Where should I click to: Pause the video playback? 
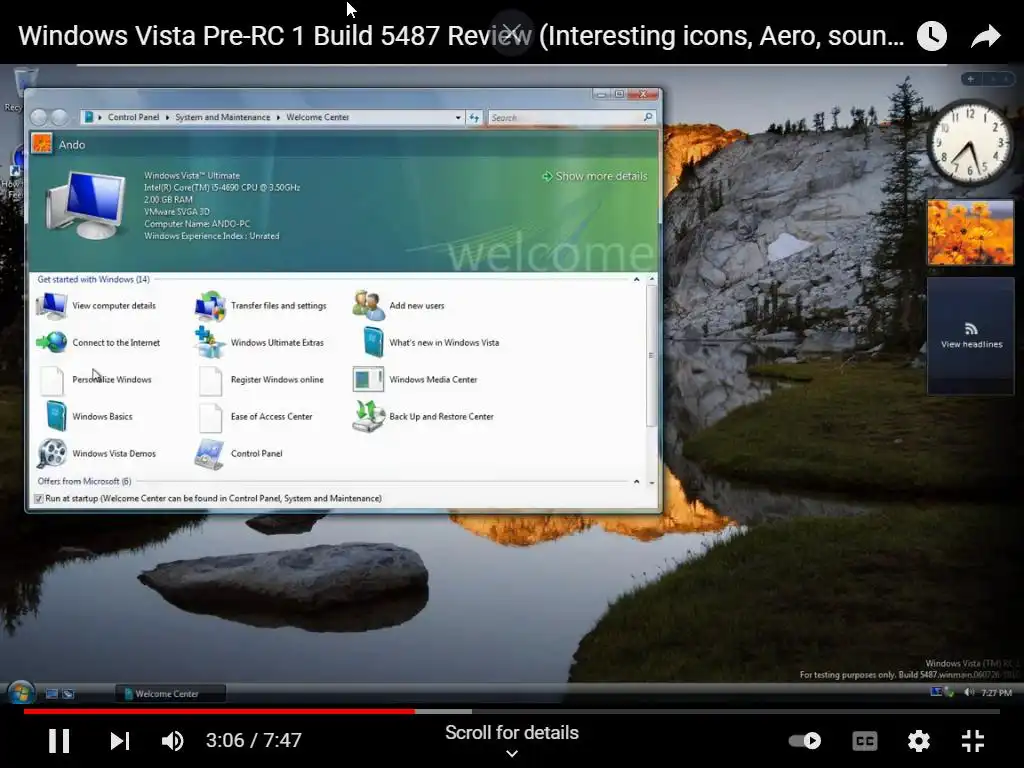point(59,741)
